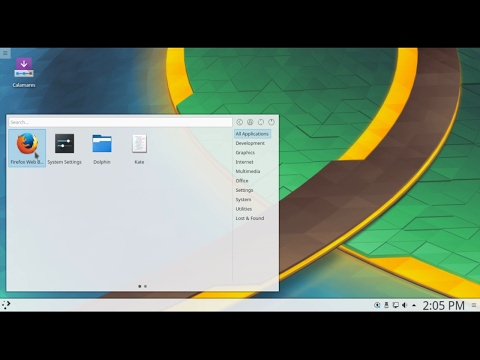
Task: Open the Utilities category
Action: 244,209
